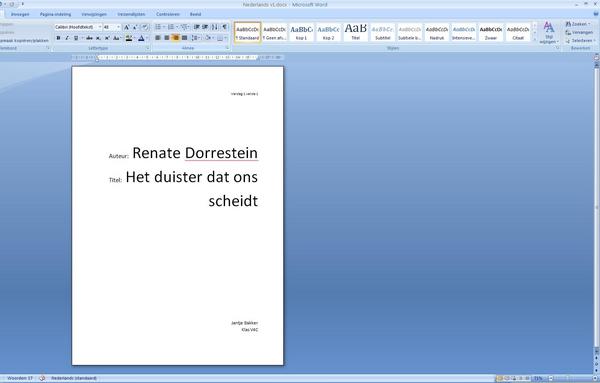Apply shading paint bucket

point(208,38)
